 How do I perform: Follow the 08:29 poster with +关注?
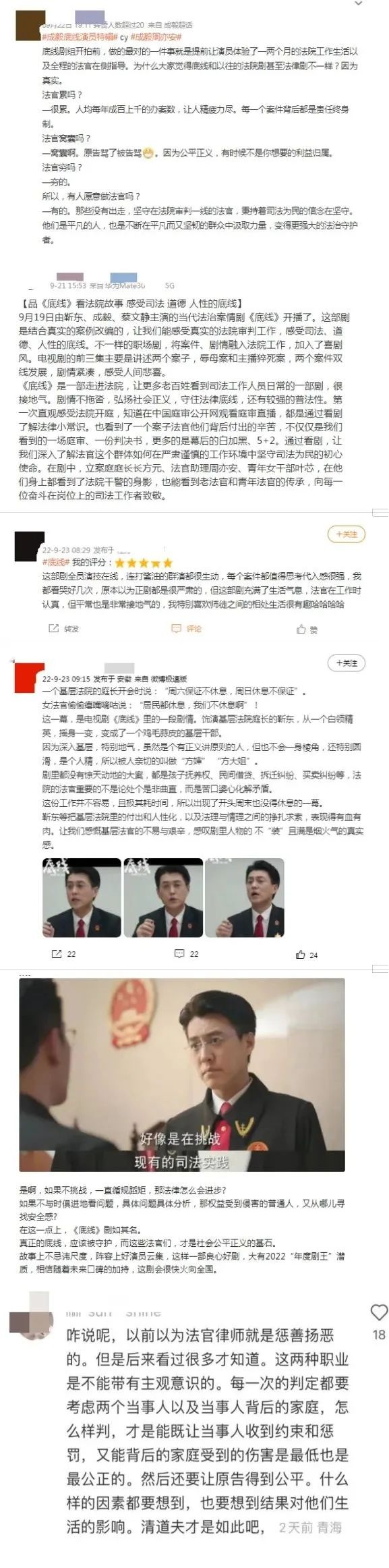point(347,534)
